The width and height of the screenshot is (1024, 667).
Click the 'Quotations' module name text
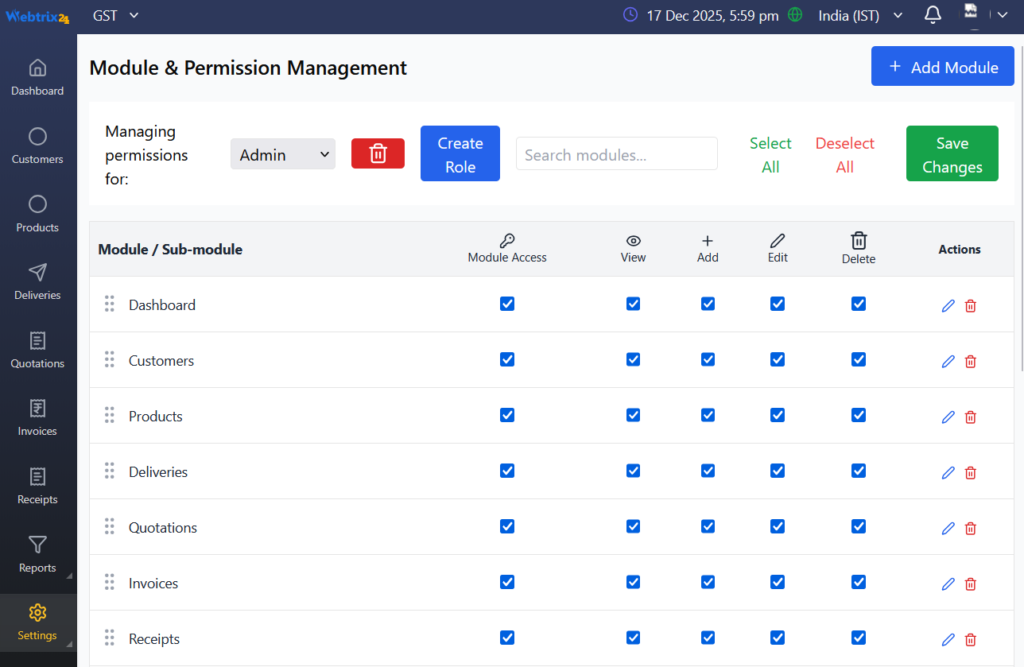[163, 528]
